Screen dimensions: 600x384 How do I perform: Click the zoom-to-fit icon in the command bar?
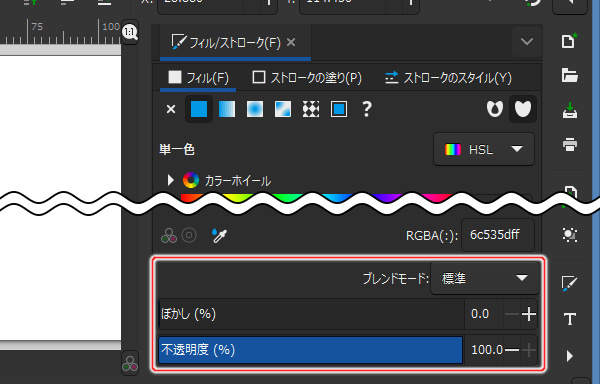pyautogui.click(x=569, y=235)
